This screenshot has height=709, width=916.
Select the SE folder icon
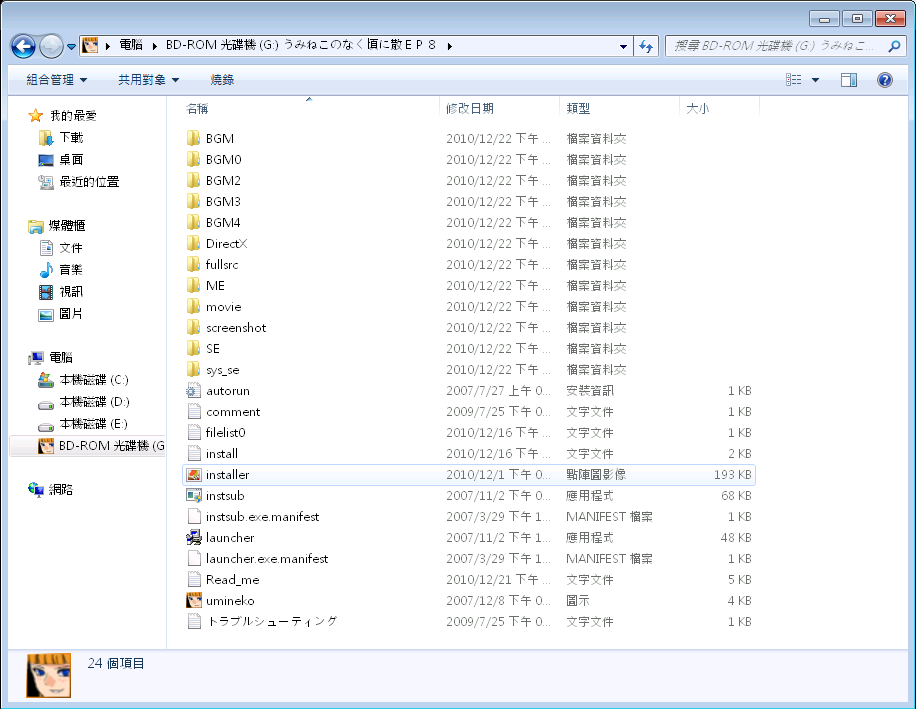193,349
